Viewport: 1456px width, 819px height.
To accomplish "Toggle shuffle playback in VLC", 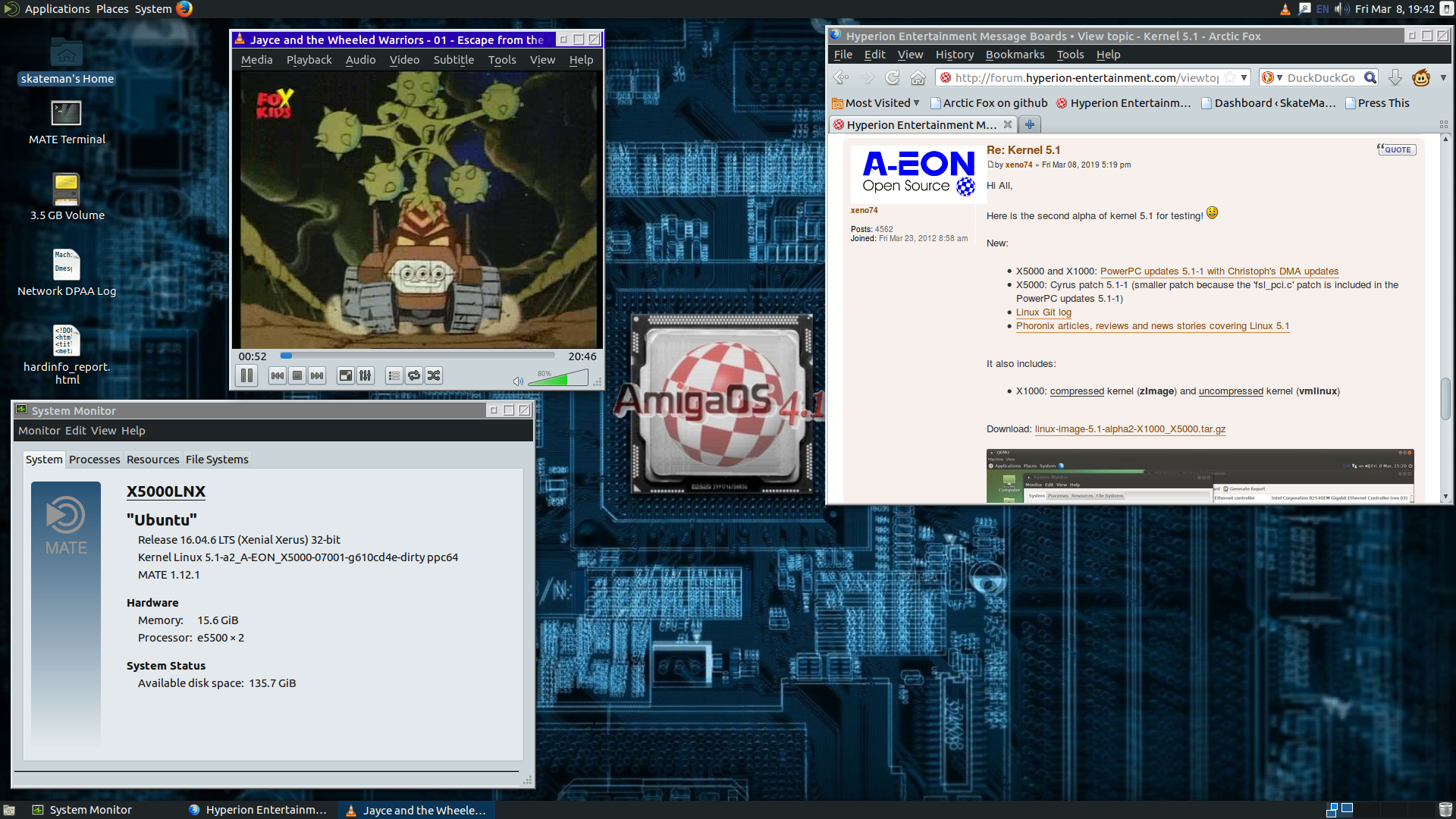I will [434, 375].
